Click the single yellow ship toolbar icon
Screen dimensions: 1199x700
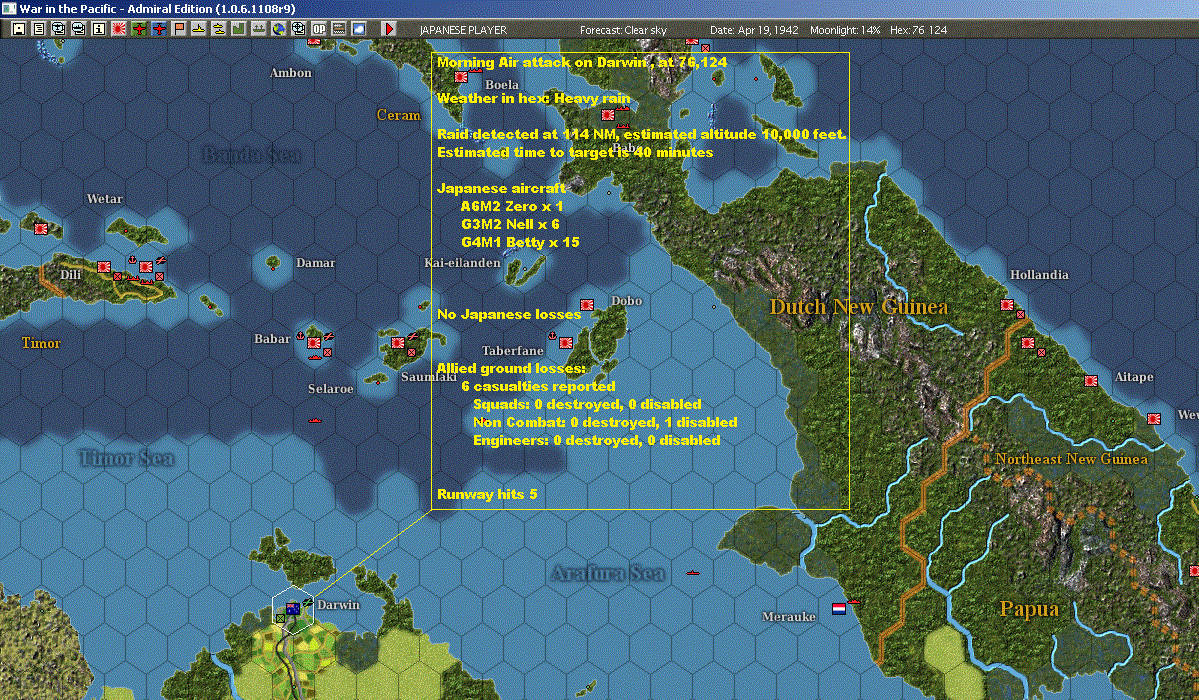pyautogui.click(x=199, y=29)
